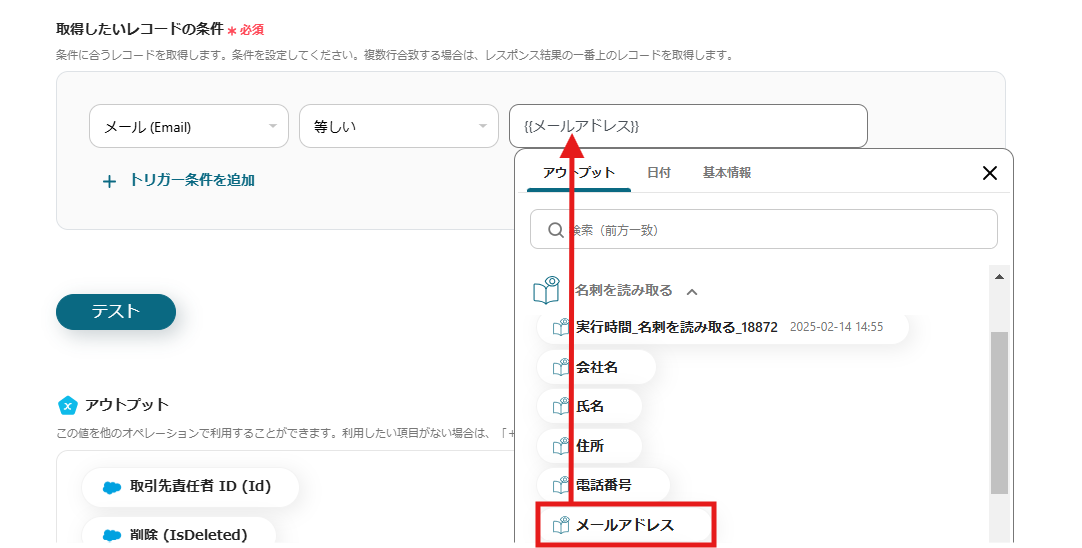Click the 名刺を読み取る book icon

click(x=547, y=290)
